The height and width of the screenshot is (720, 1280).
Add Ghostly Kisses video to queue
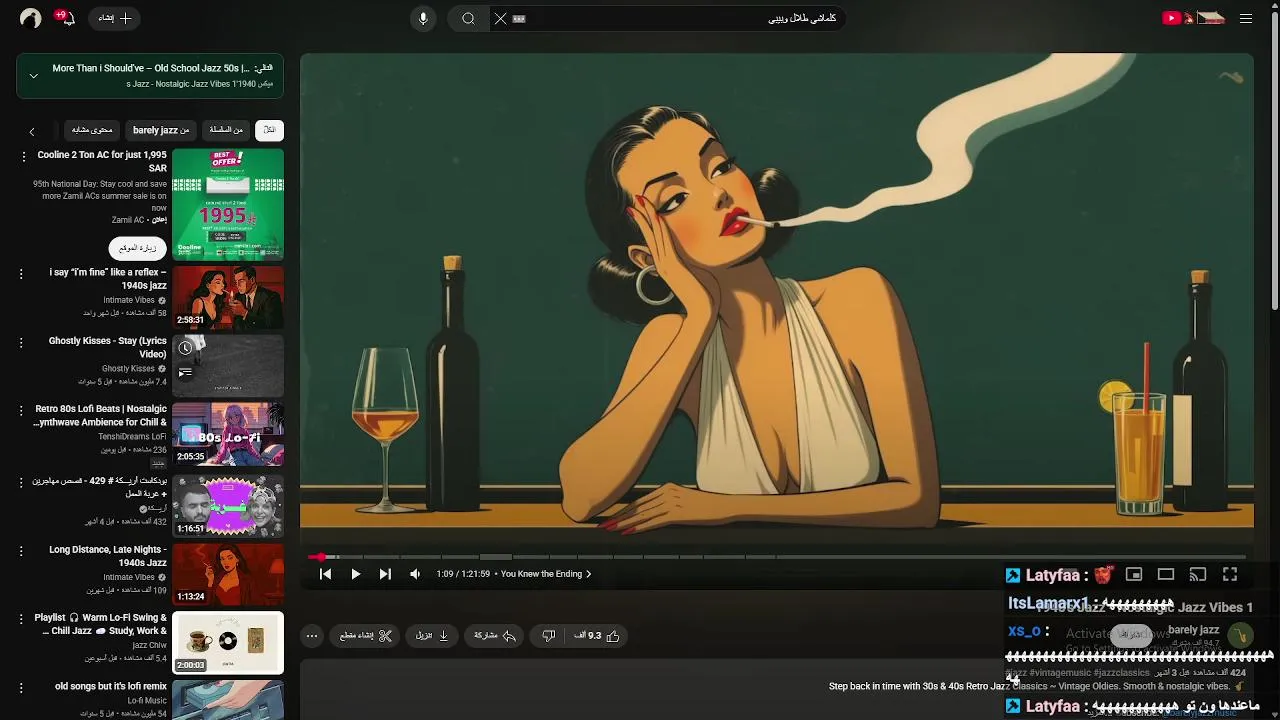point(185,372)
